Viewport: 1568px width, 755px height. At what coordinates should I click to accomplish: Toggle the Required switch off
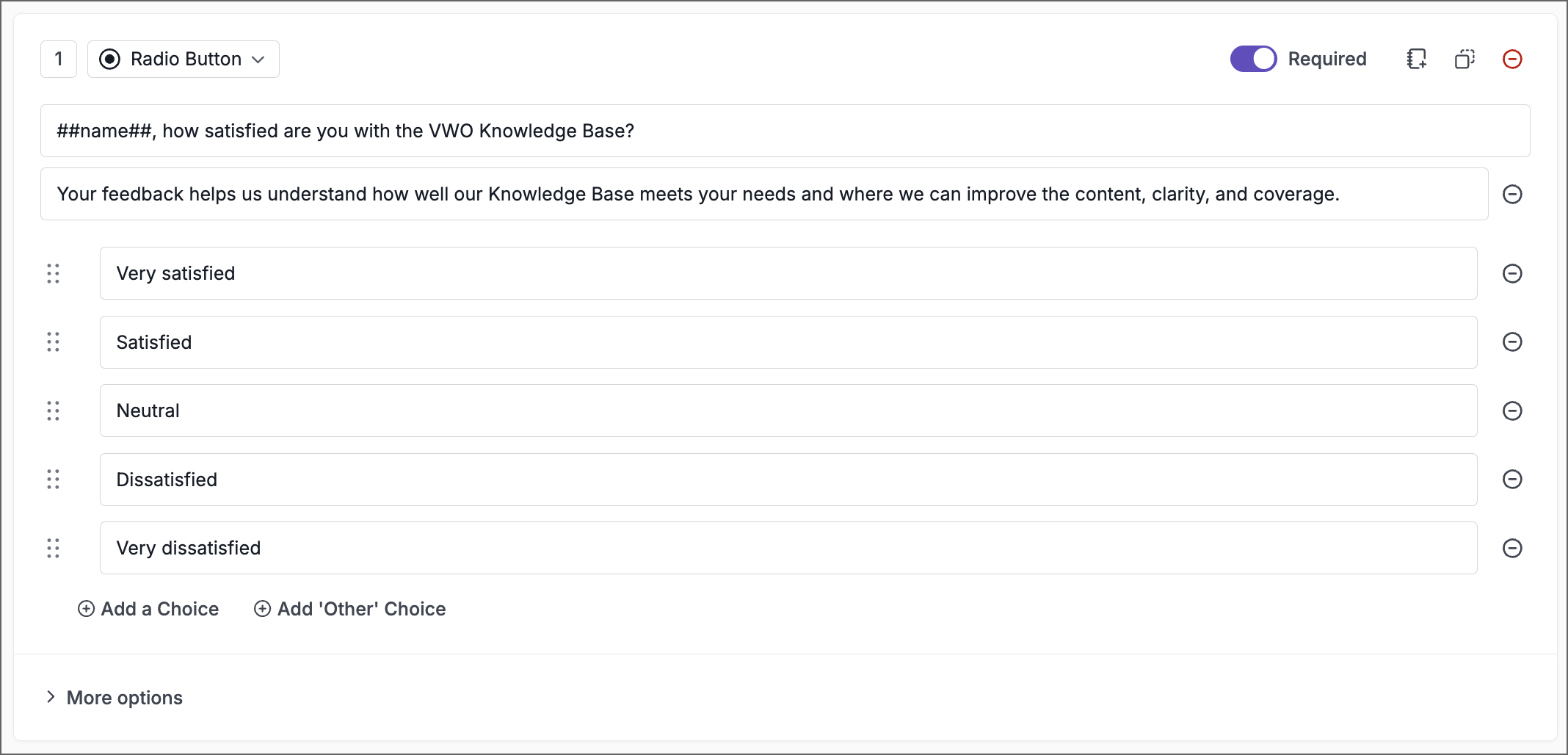(1253, 59)
